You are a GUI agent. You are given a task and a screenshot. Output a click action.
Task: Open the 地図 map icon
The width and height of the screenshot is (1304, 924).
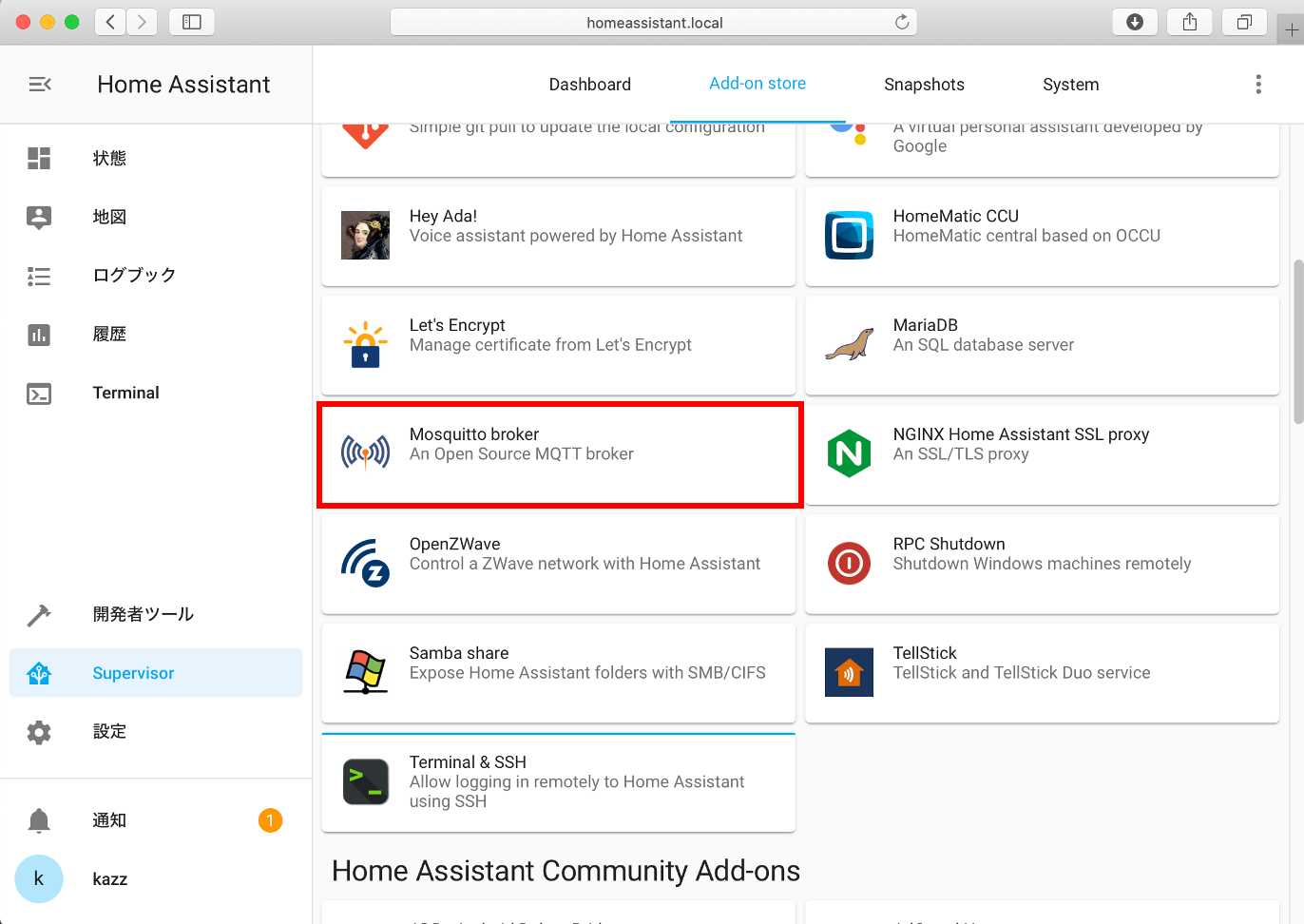(39, 217)
